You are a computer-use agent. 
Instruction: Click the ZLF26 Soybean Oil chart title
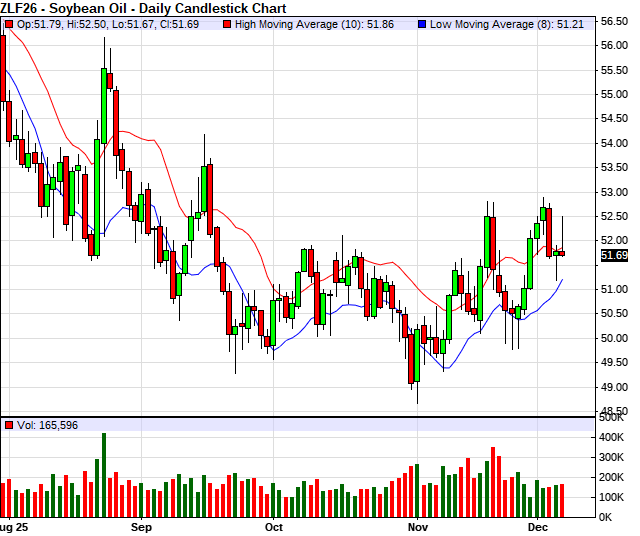125,7
